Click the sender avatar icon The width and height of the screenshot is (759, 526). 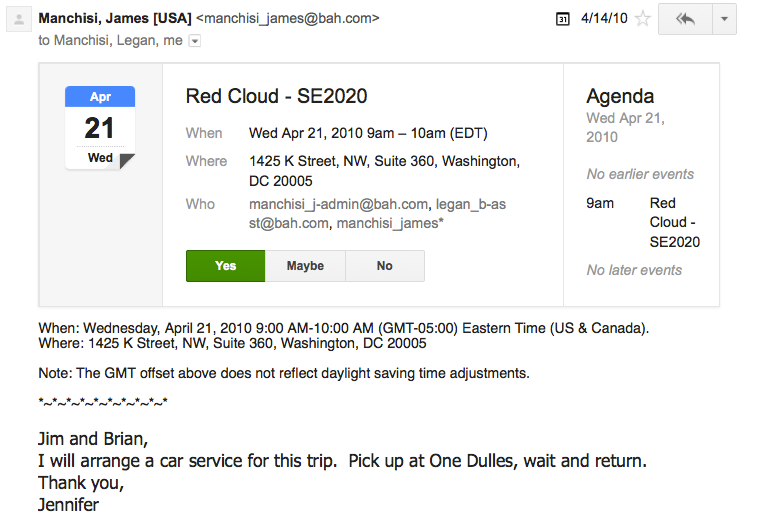(19, 20)
